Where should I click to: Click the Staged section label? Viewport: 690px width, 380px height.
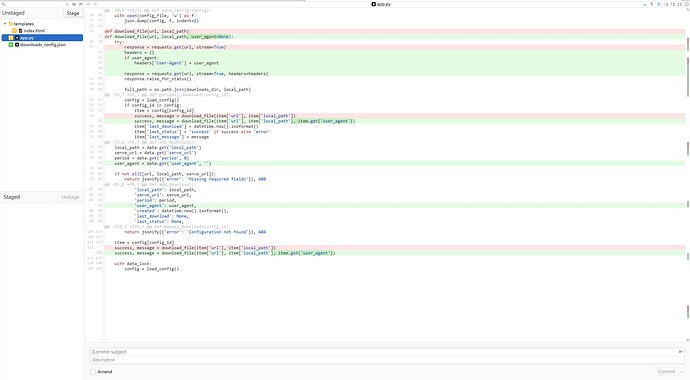[12, 197]
